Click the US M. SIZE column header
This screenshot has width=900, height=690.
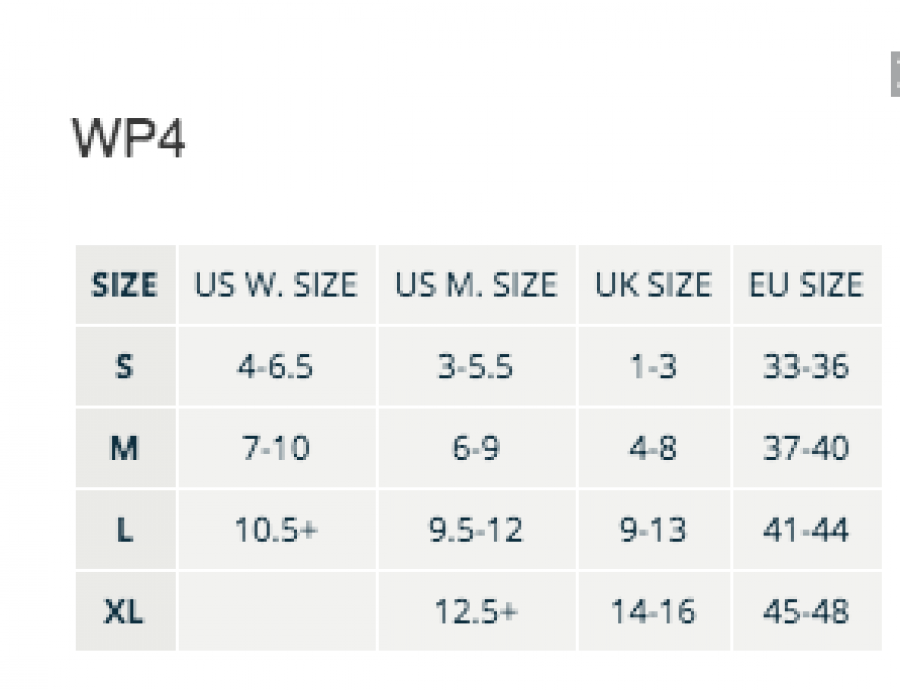(x=475, y=285)
